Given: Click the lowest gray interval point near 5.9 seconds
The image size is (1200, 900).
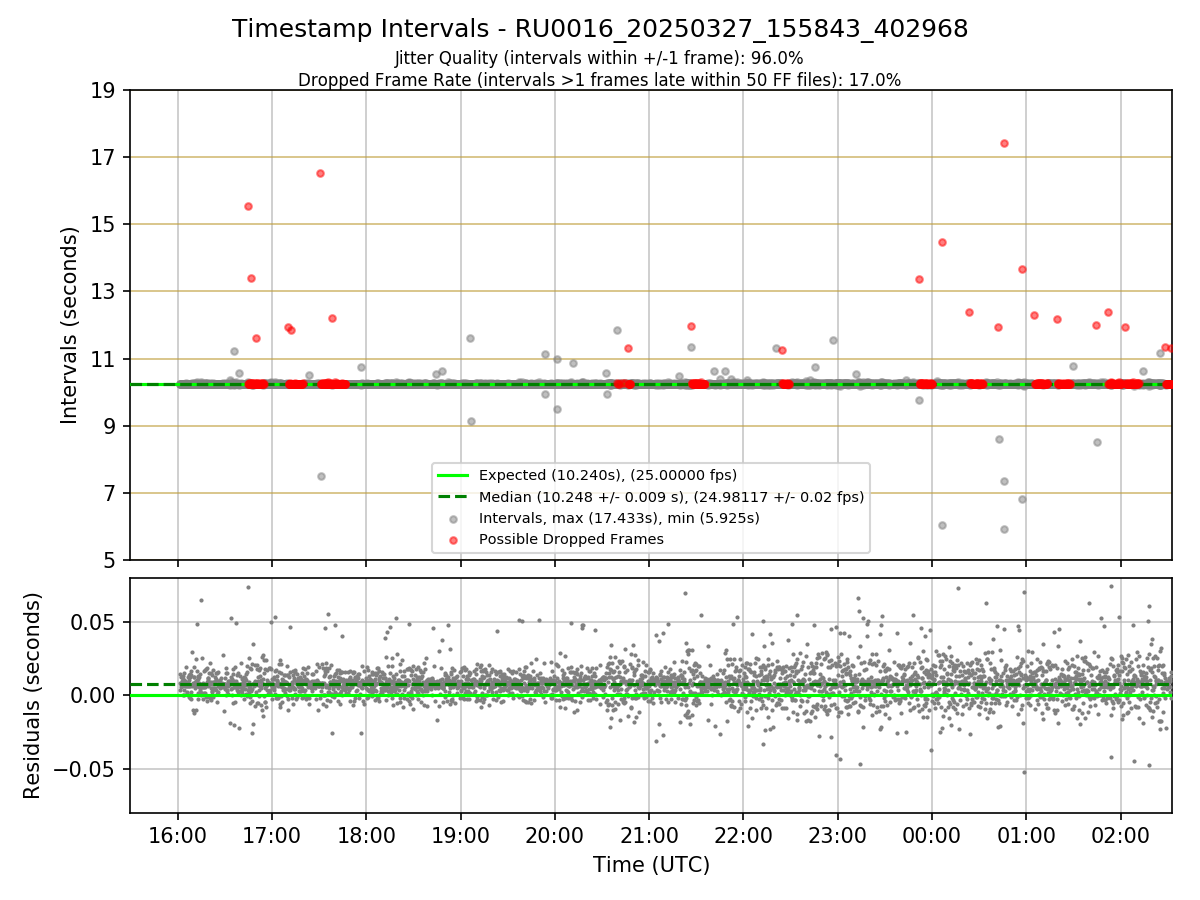Looking at the screenshot, I should click(x=1004, y=529).
